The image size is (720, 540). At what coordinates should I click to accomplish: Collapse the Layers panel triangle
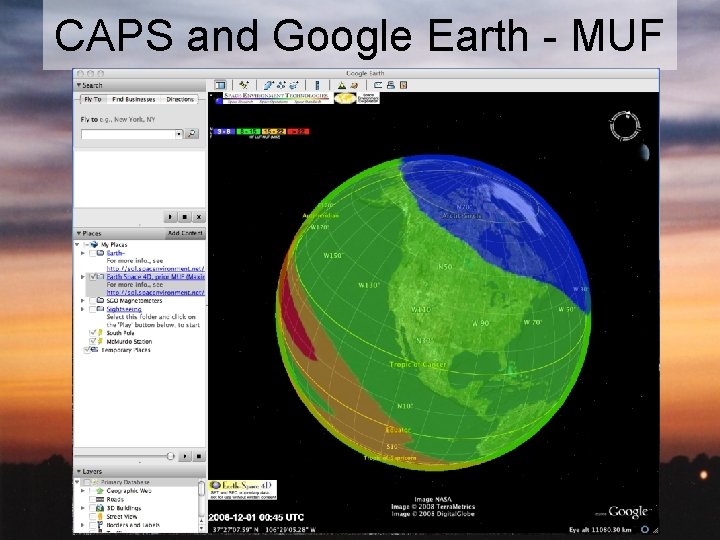(x=79, y=472)
